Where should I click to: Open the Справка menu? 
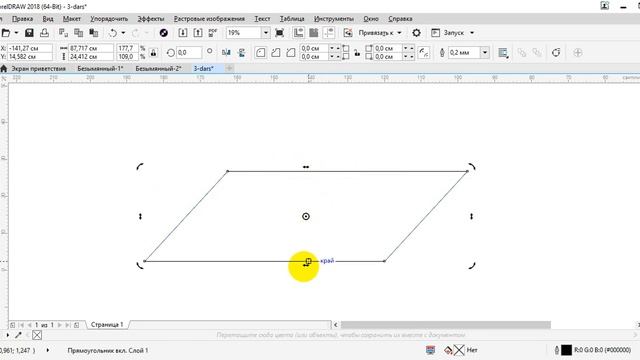point(400,19)
